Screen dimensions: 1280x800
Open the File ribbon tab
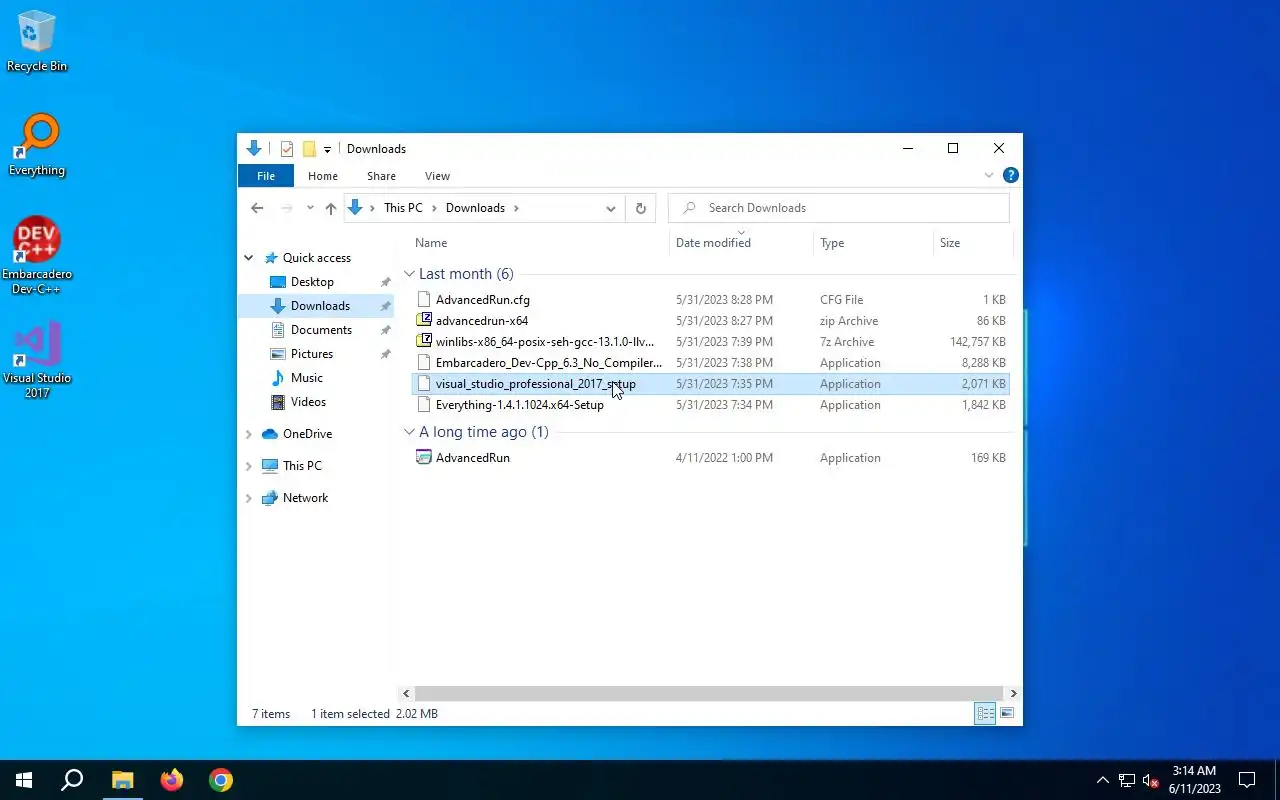coord(266,176)
